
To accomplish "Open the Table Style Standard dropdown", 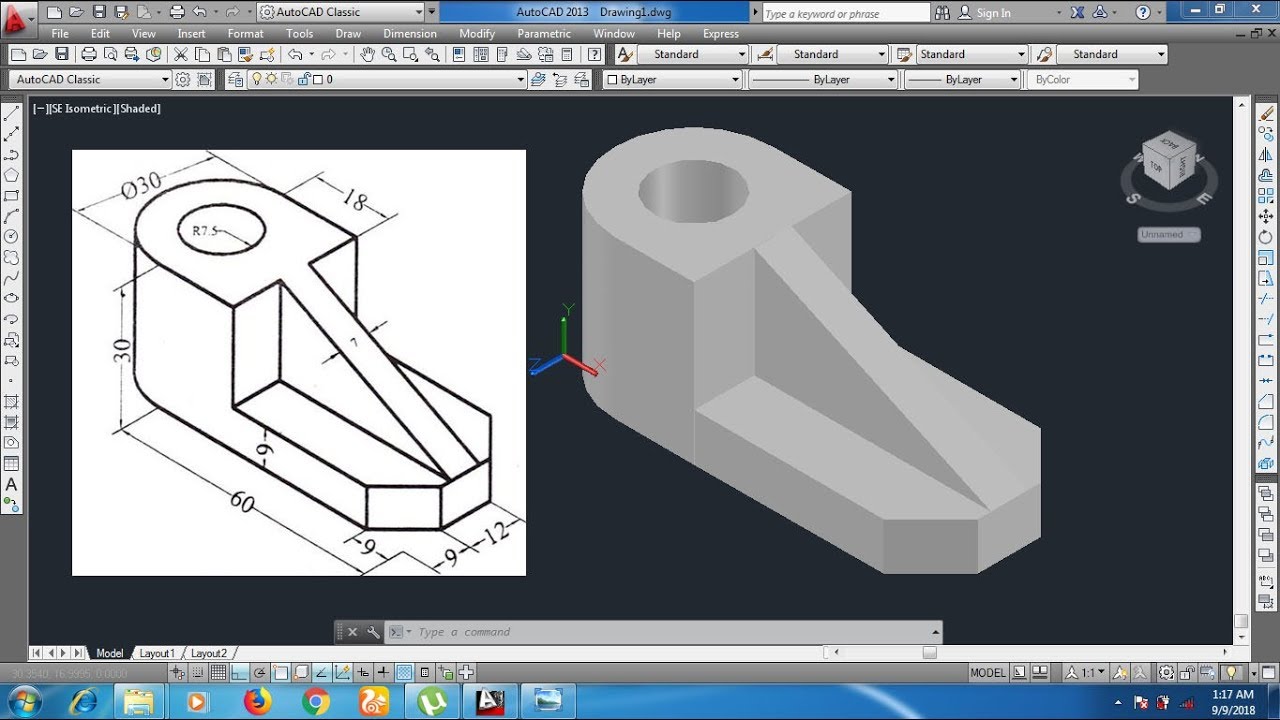I will pos(970,54).
